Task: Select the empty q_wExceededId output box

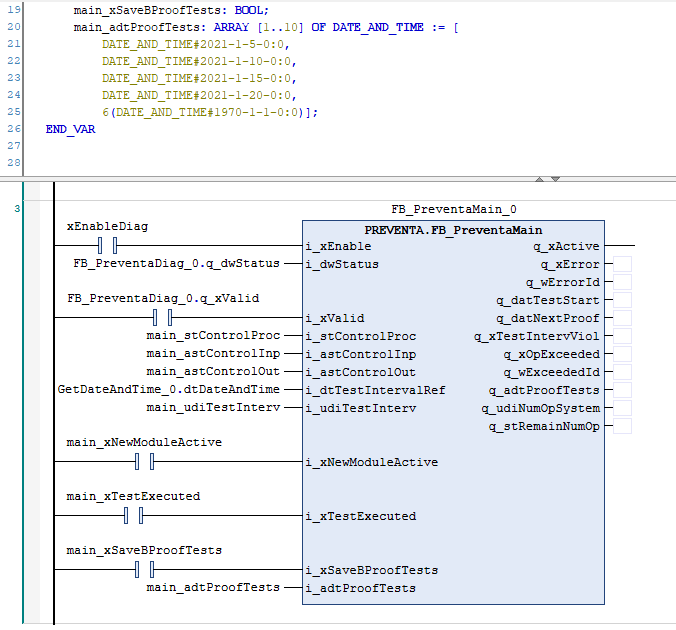Action: 622,372
